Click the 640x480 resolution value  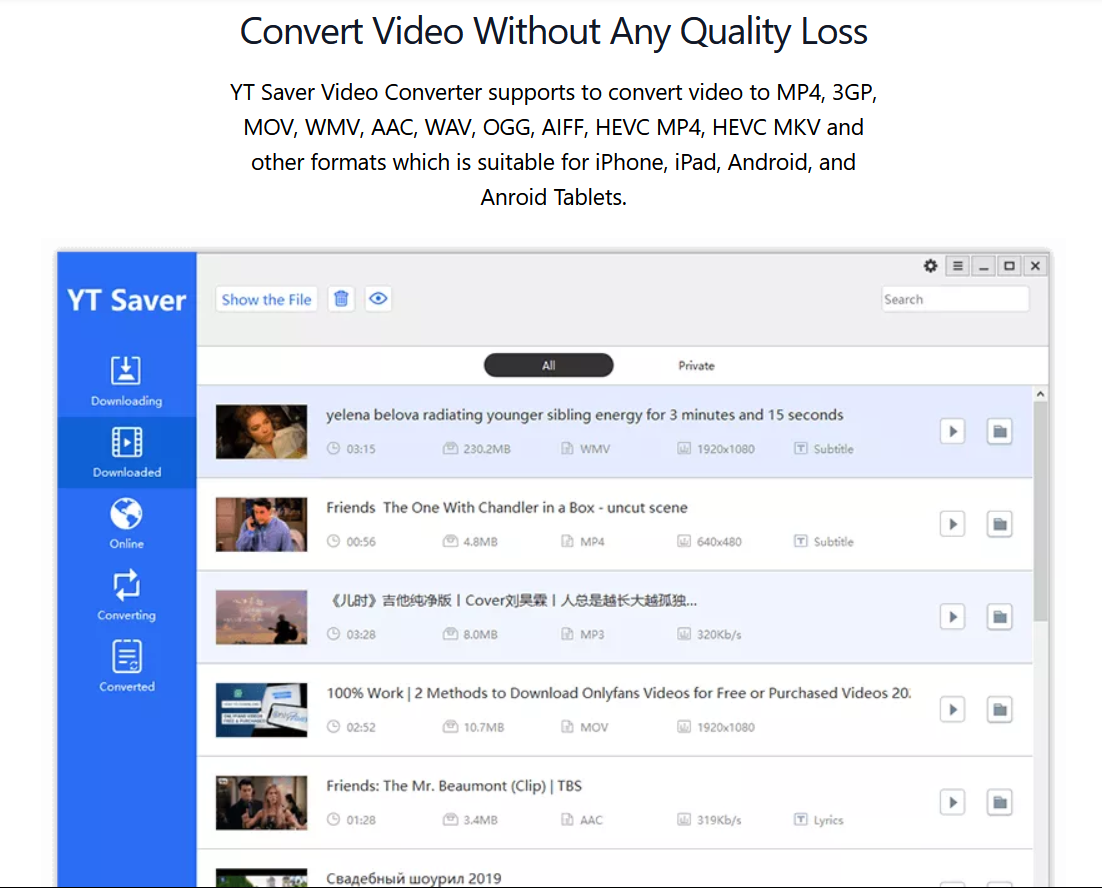719,542
